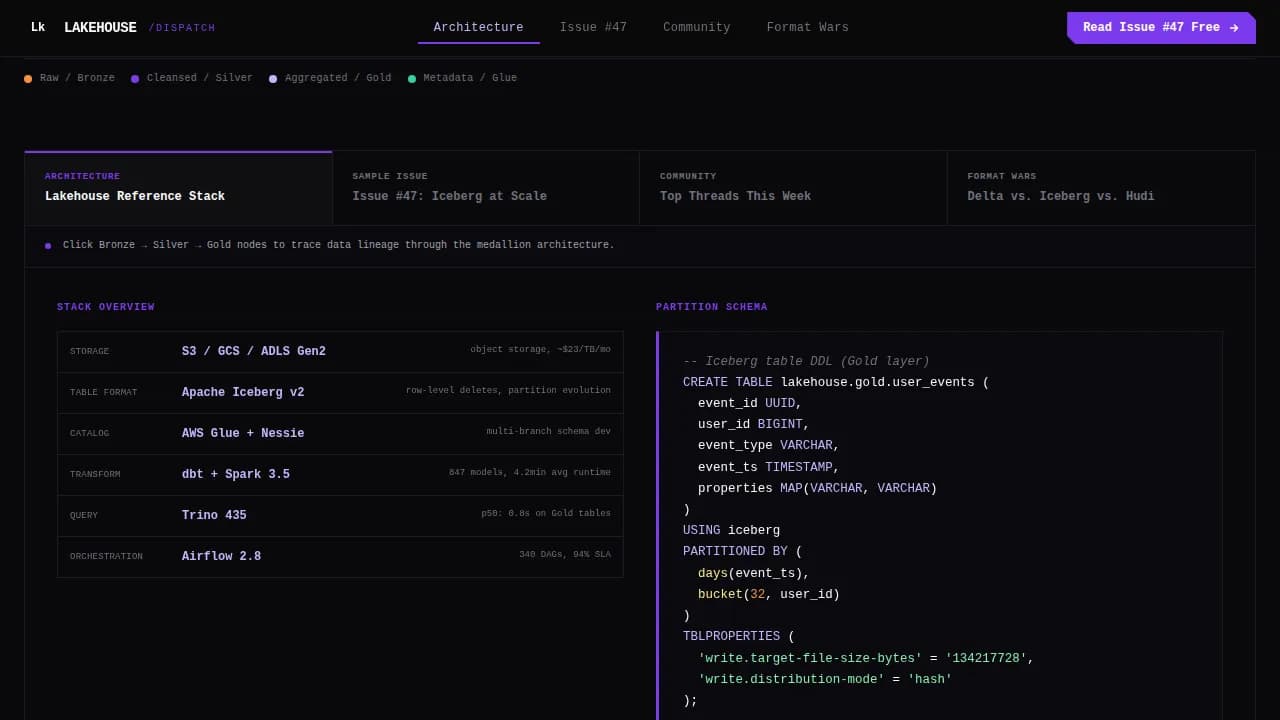Select the Apache Iceberg v2 row
The width and height of the screenshot is (1280, 720).
pyautogui.click(x=340, y=393)
